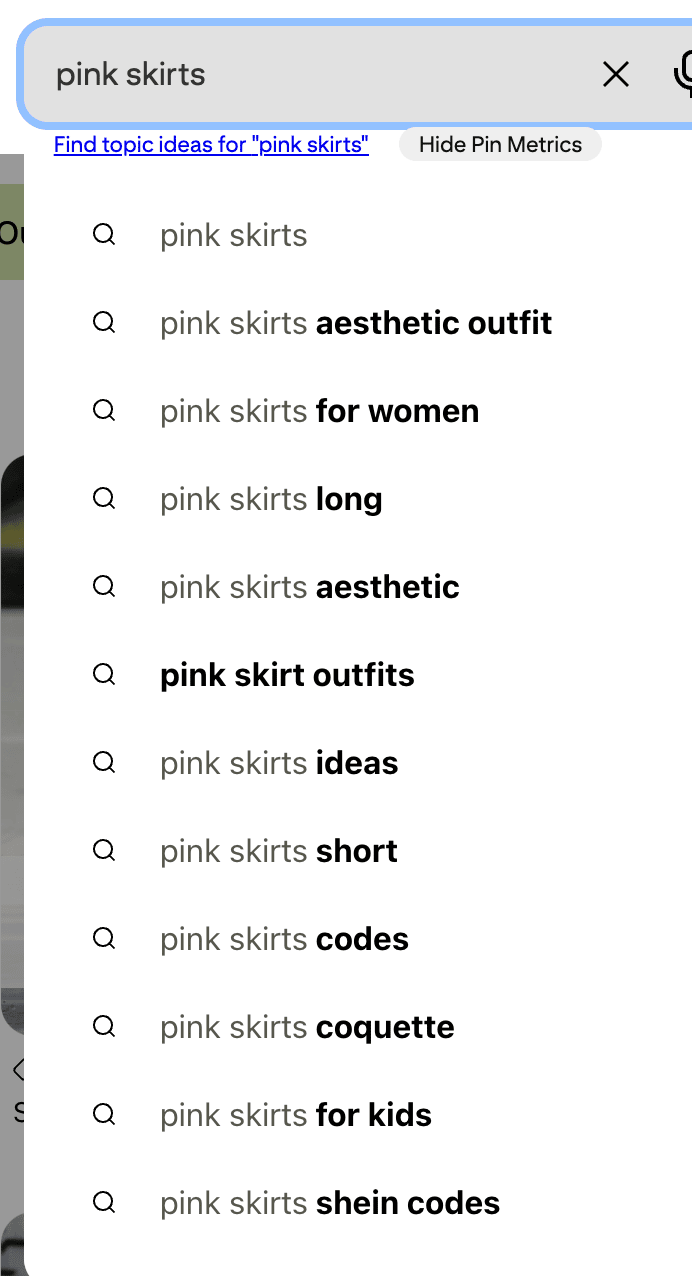This screenshot has width=692, height=1276.
Task: Select the 'pink skirts short' suggestion
Action: tap(358, 851)
